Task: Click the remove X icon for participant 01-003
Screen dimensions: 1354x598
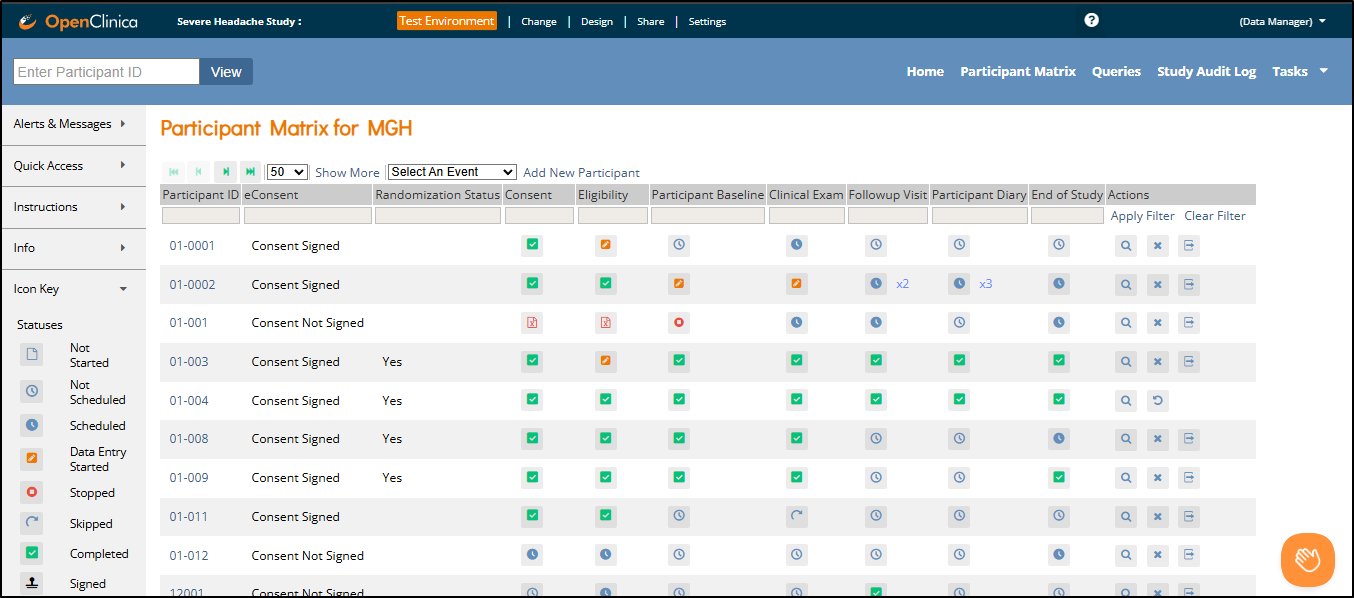Action: (x=1157, y=361)
